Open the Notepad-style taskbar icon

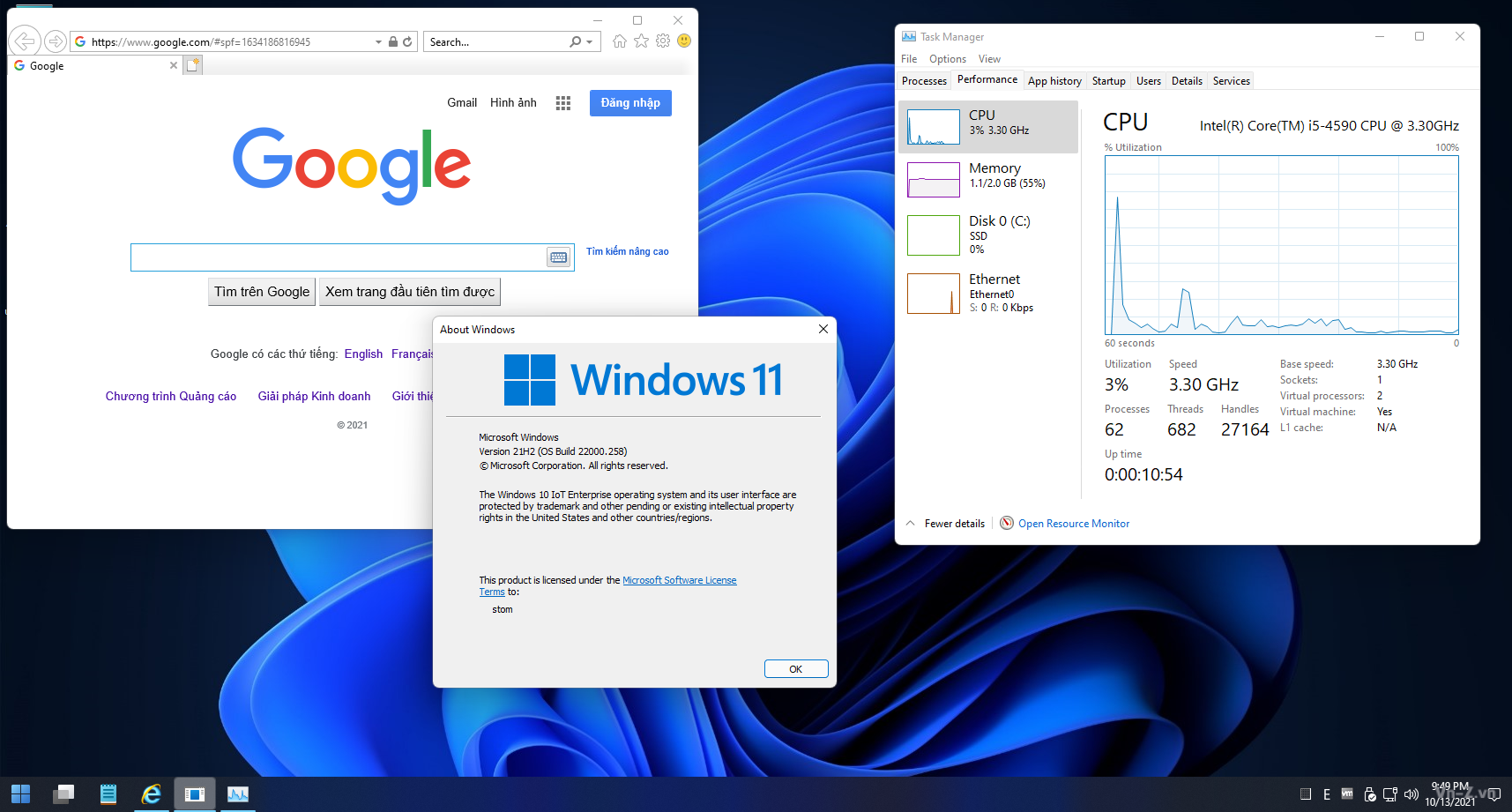(x=108, y=794)
